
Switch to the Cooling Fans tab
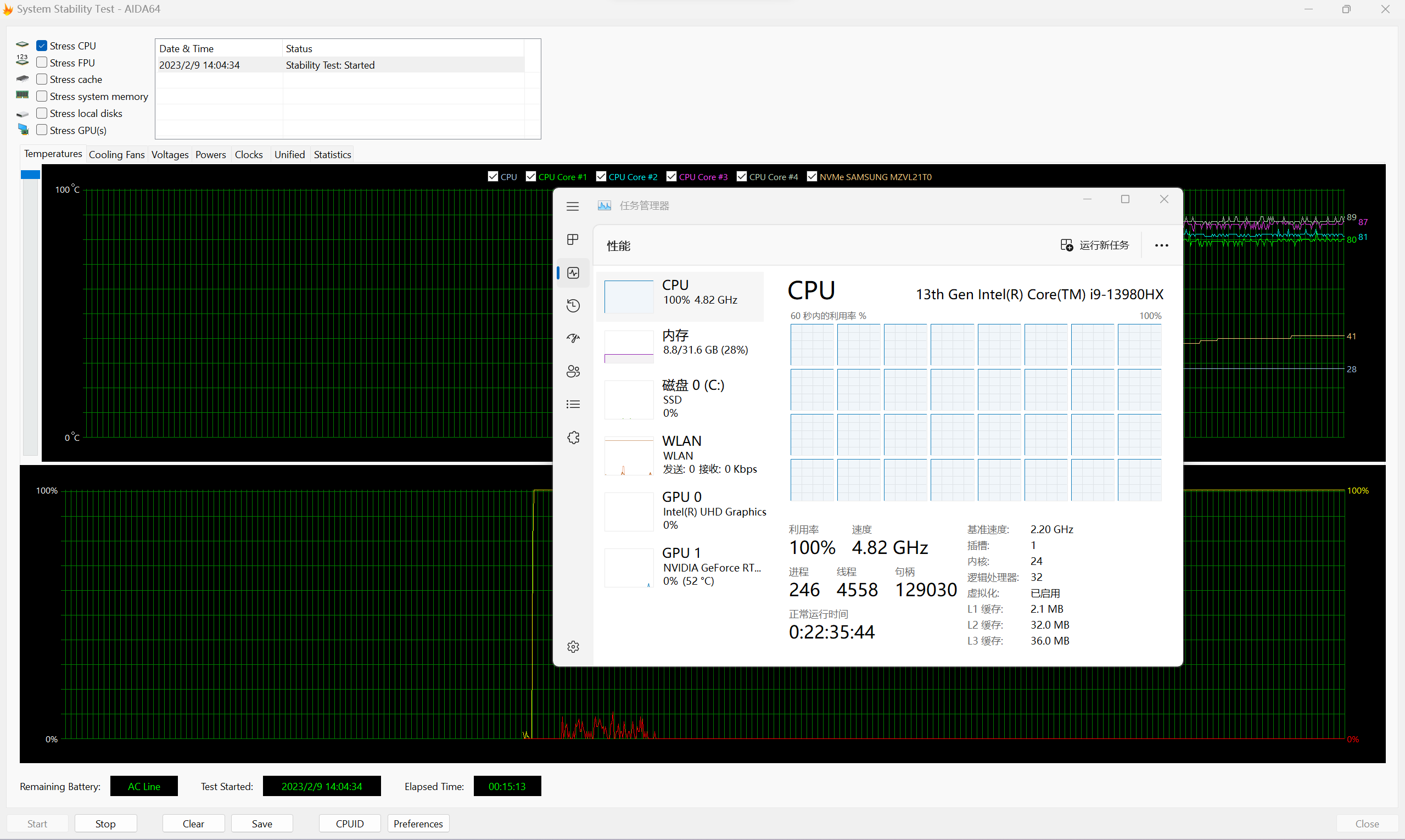[116, 154]
